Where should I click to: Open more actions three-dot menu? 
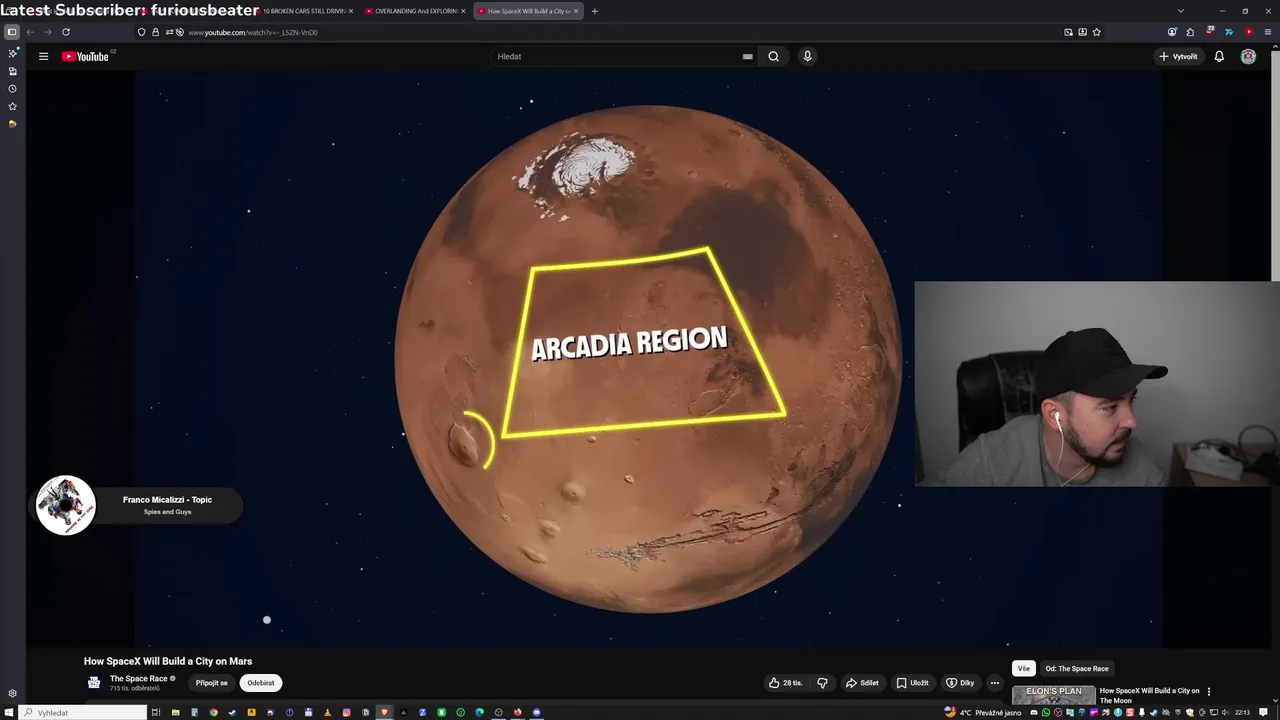pos(994,683)
